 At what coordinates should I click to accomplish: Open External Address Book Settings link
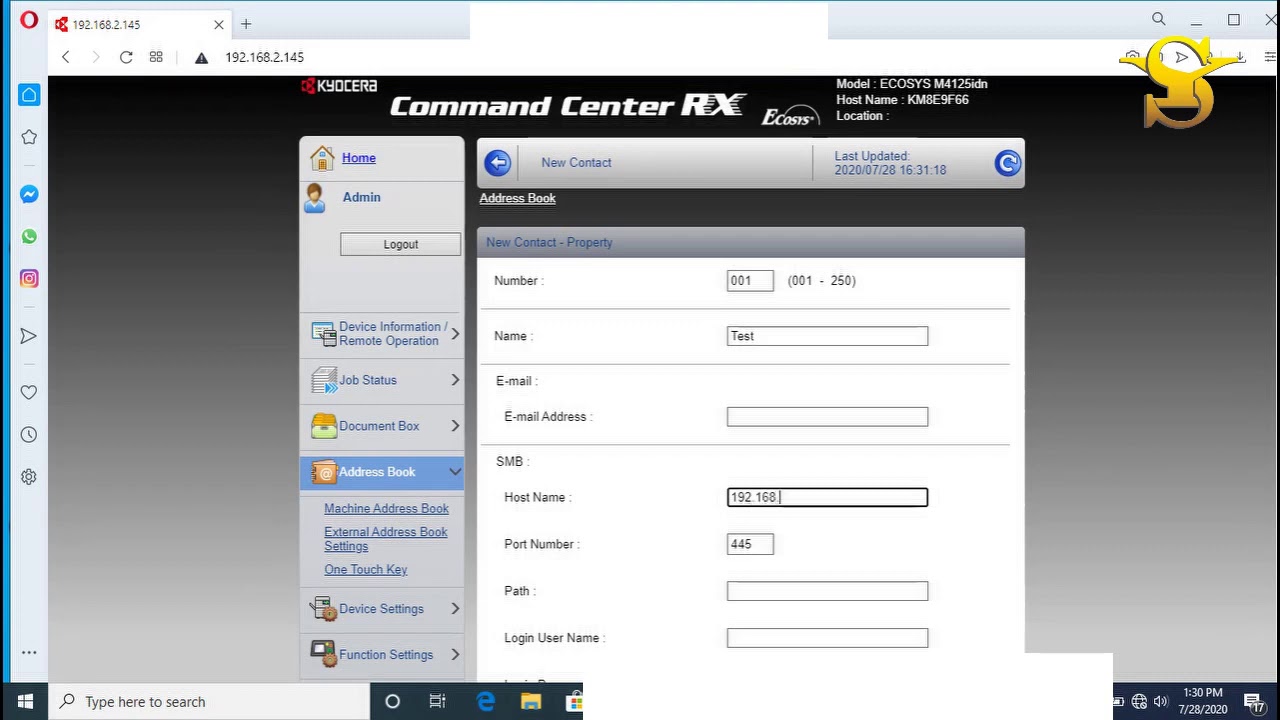tap(386, 539)
